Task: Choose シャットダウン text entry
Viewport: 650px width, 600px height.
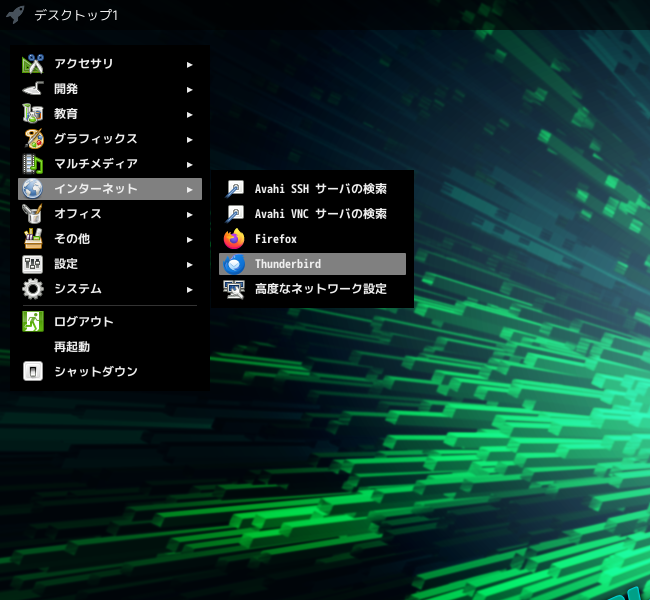Action: tap(96, 371)
